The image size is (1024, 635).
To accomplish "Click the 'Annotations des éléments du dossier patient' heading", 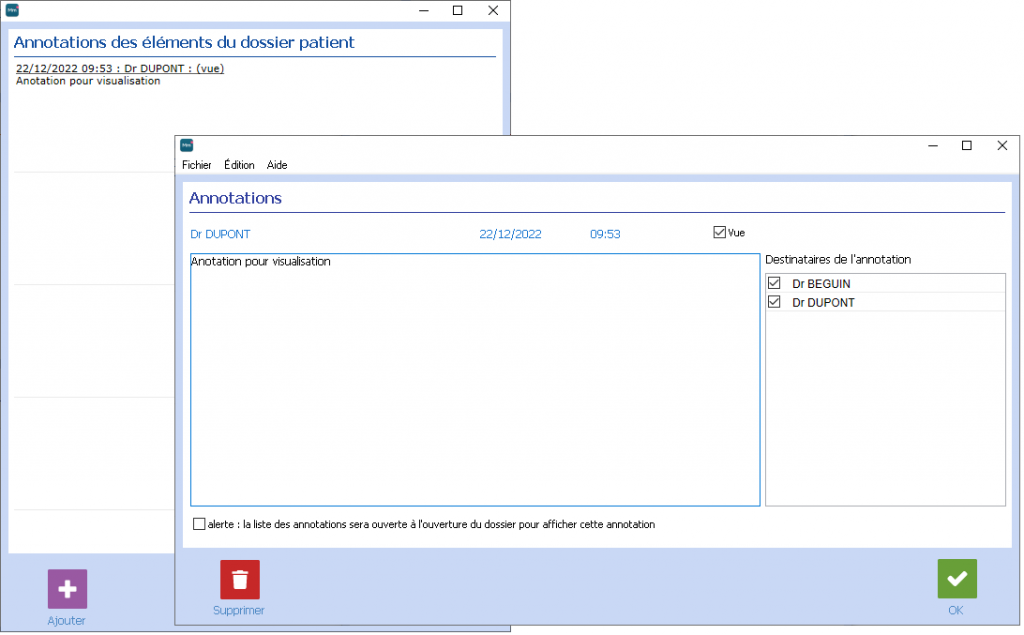I will pos(185,42).
